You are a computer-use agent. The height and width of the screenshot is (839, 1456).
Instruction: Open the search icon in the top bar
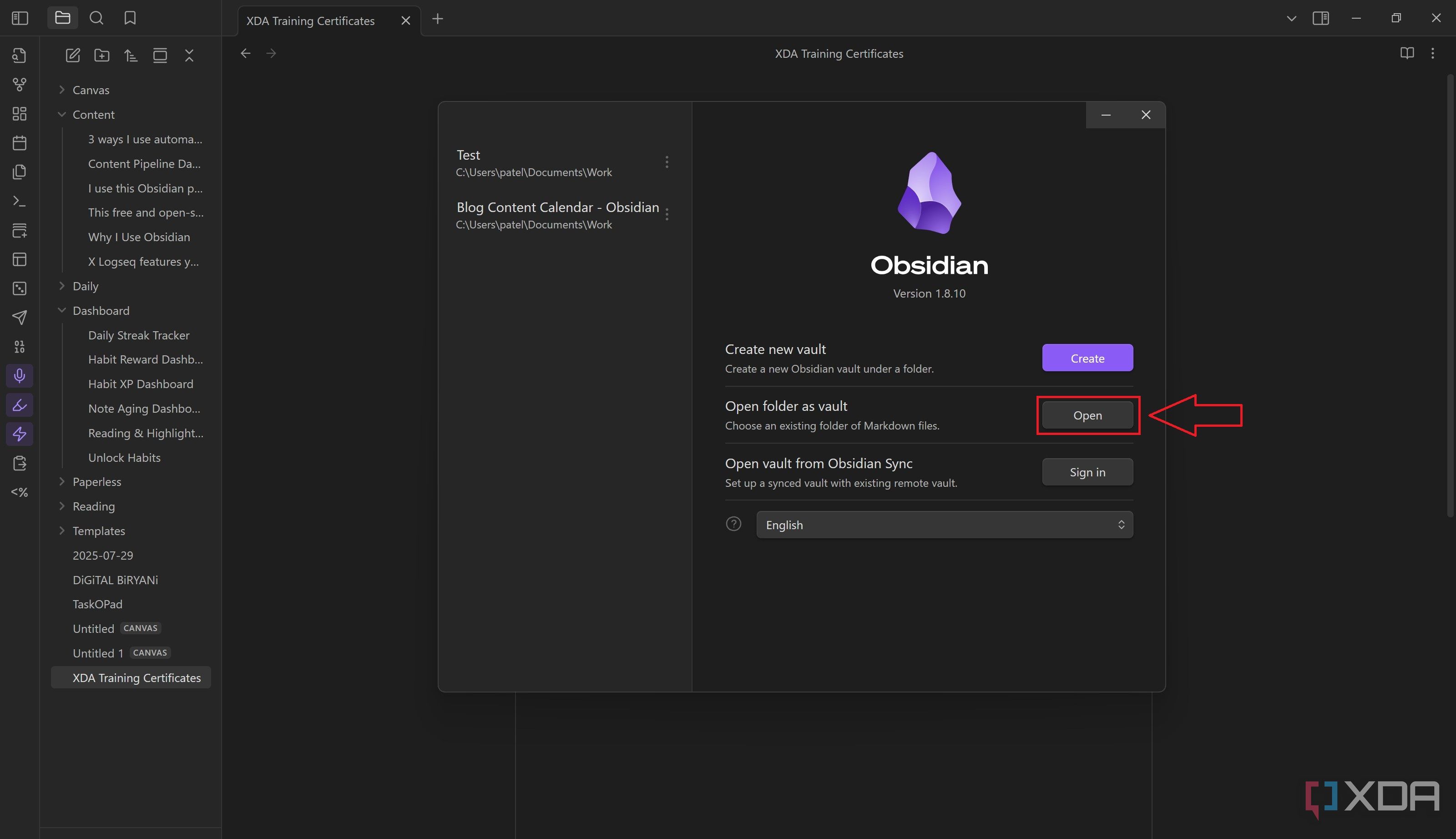(96, 18)
